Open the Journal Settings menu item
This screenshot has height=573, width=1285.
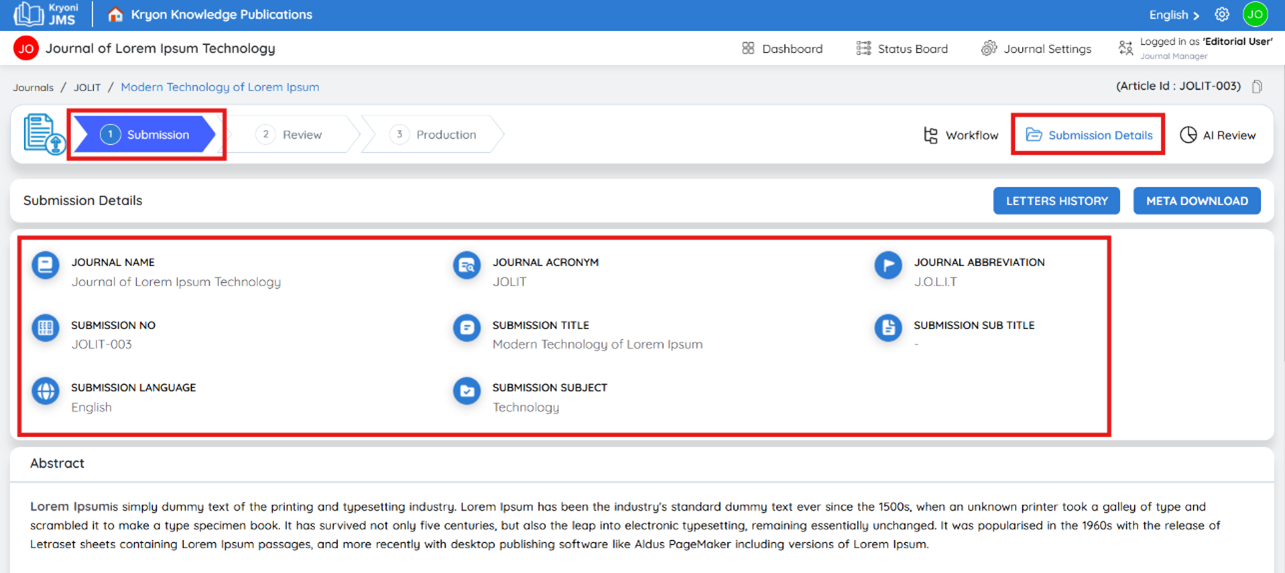tap(1036, 48)
